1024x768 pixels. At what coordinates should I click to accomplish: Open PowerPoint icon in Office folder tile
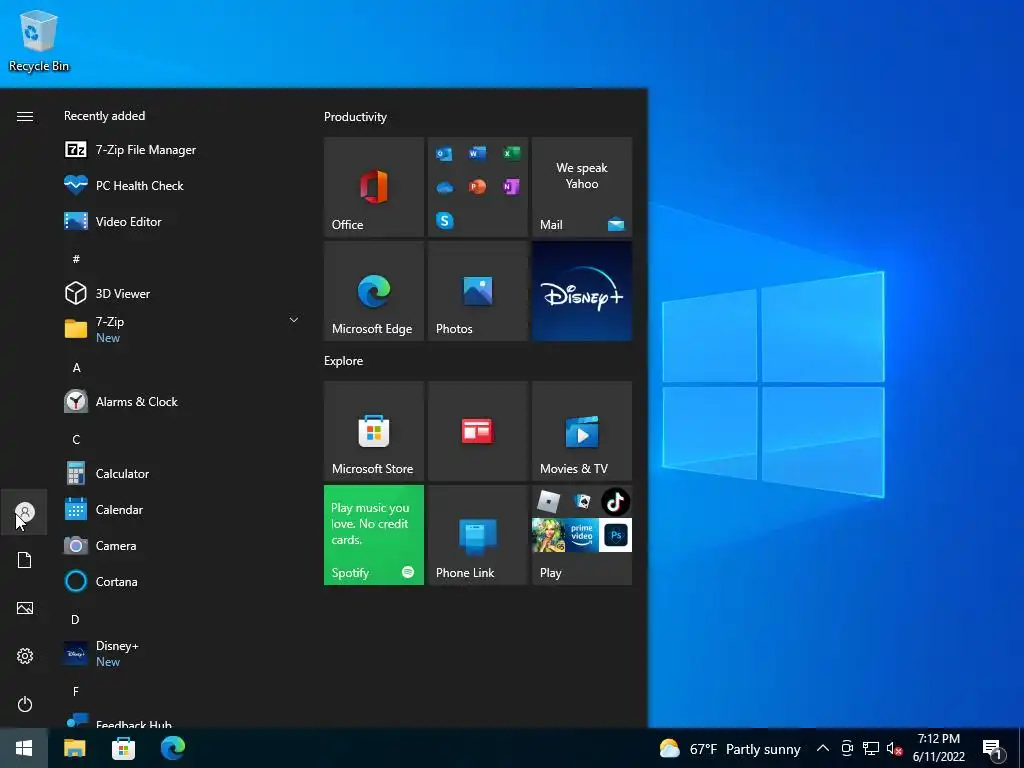point(477,187)
